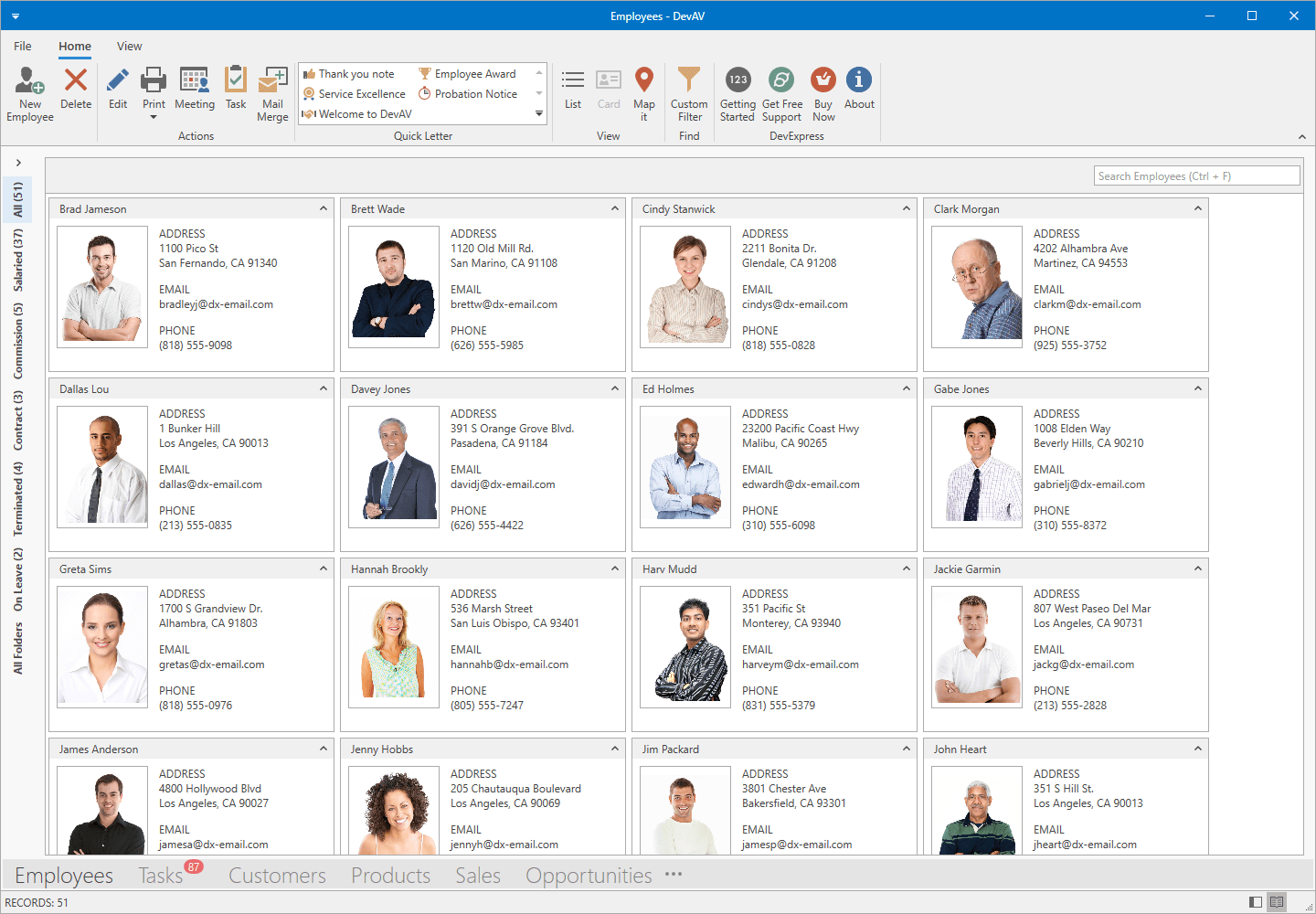The image size is (1316, 914).
Task: Open the Customers module
Action: pos(277,875)
